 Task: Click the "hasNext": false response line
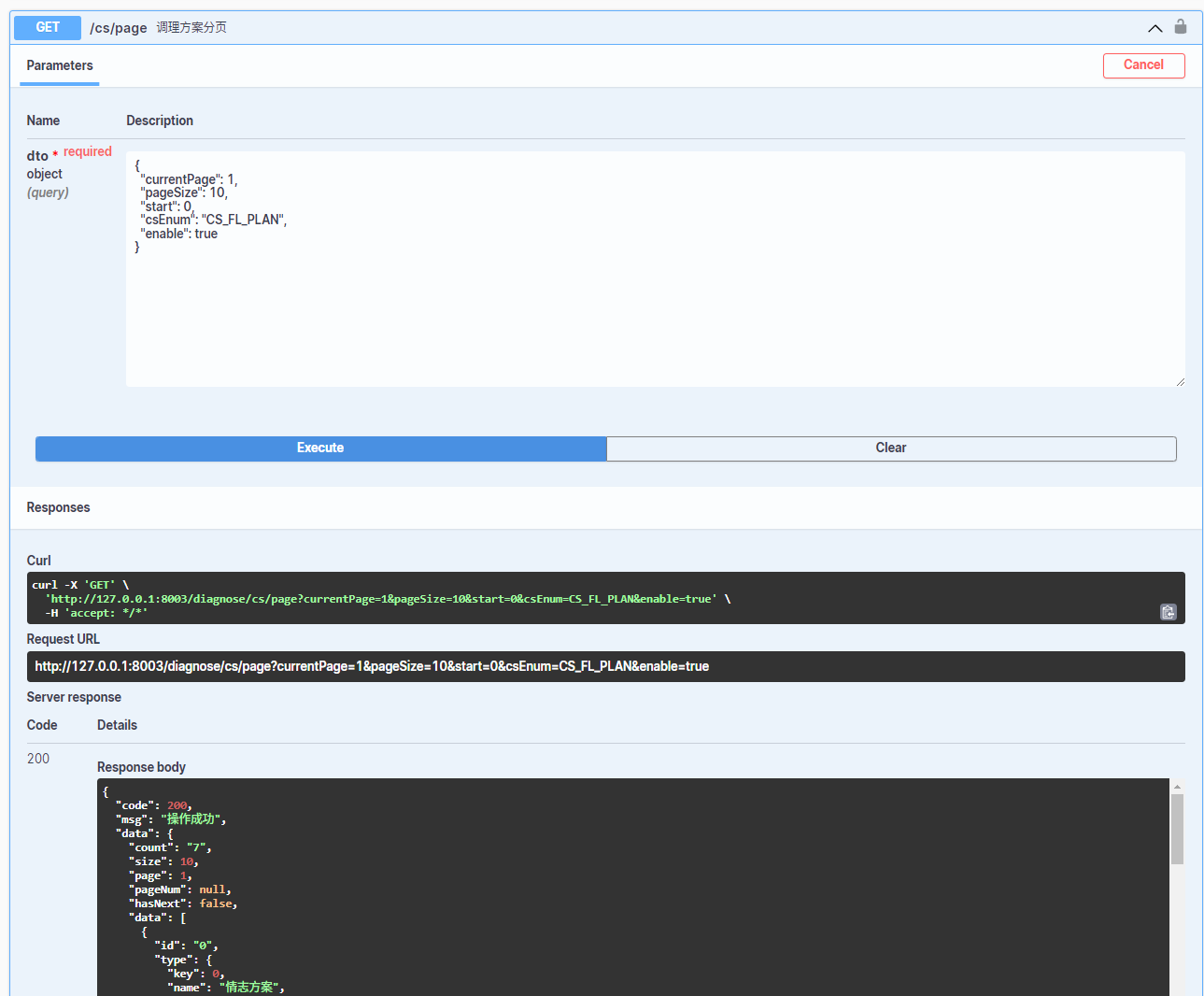183,904
